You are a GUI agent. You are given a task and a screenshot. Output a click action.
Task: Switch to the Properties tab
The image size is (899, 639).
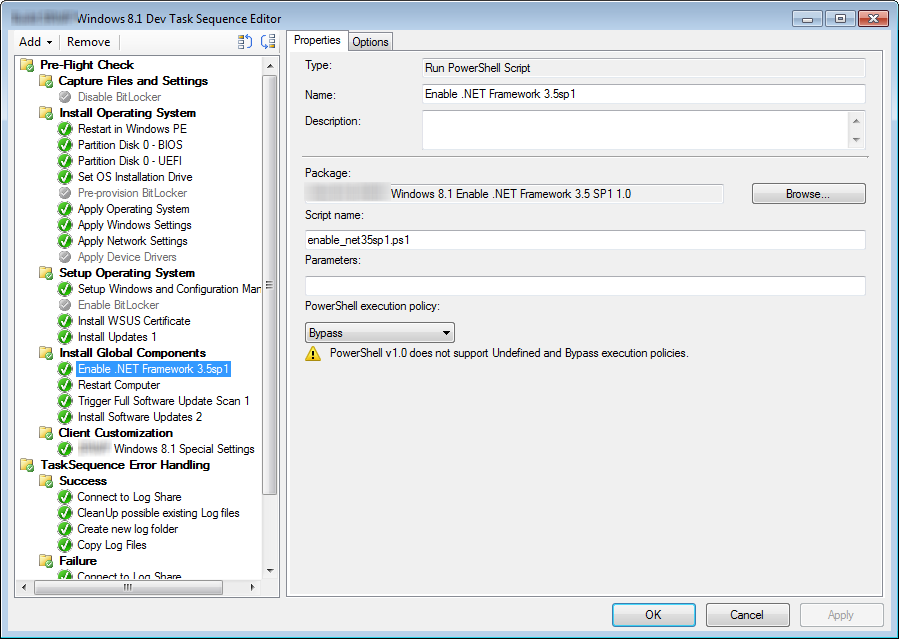317,41
